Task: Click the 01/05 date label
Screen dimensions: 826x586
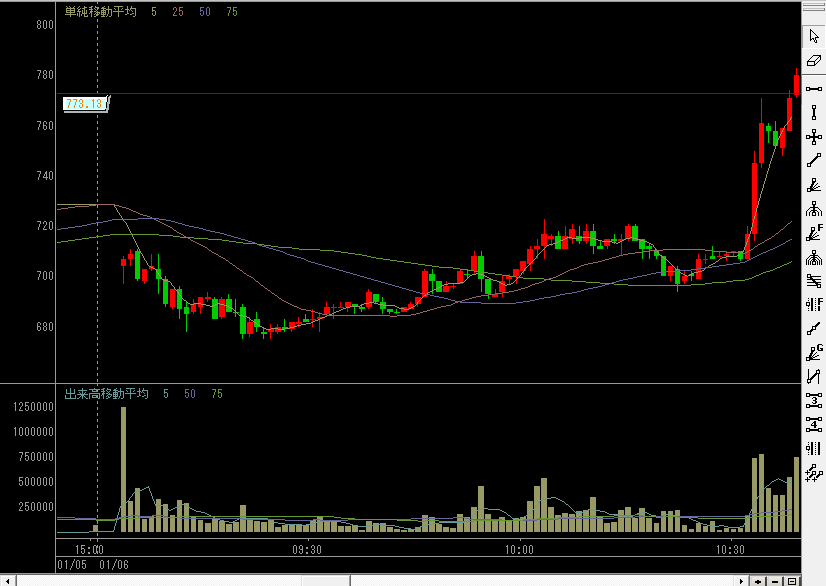Action: (x=72, y=565)
